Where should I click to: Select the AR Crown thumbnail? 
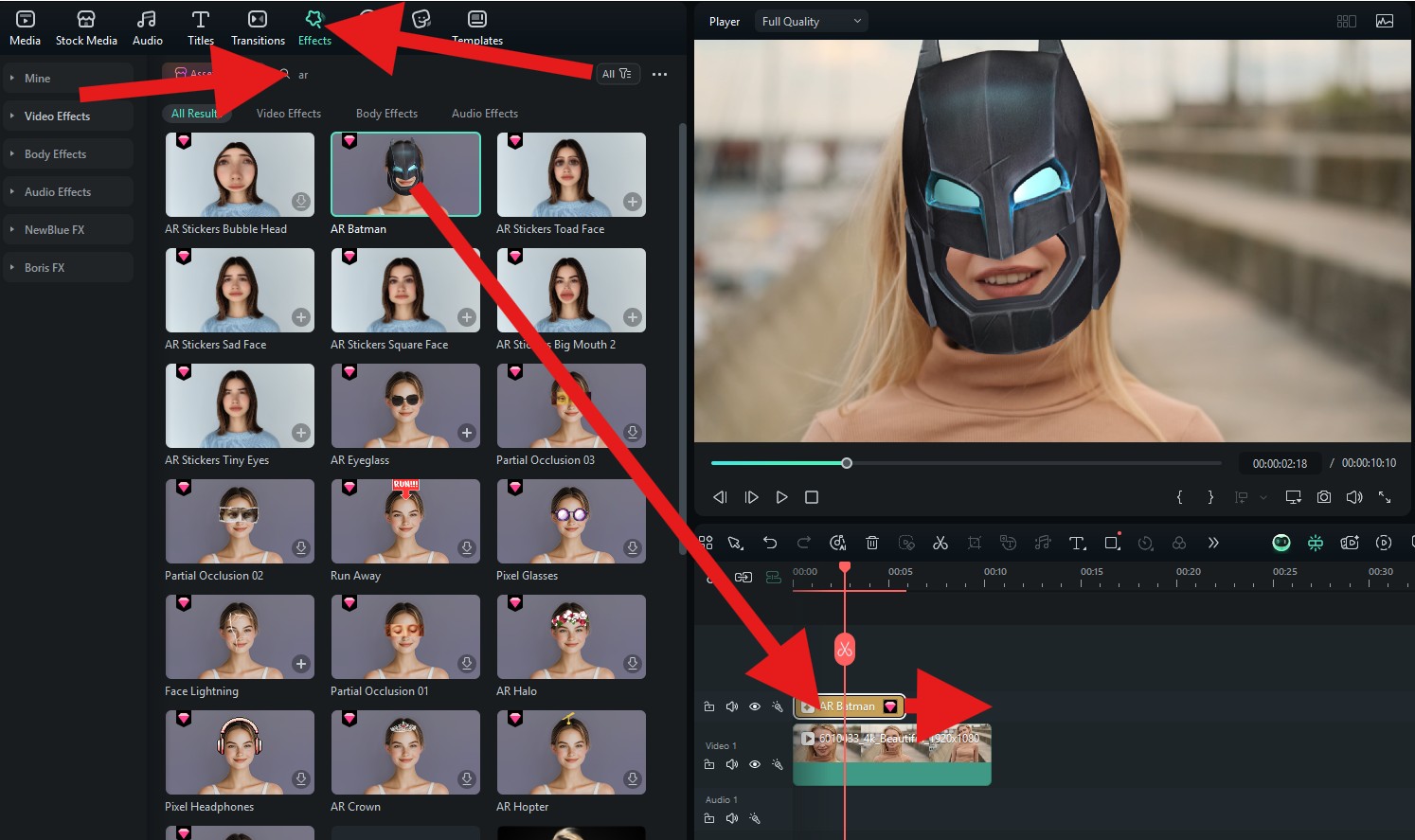pyautogui.click(x=405, y=752)
